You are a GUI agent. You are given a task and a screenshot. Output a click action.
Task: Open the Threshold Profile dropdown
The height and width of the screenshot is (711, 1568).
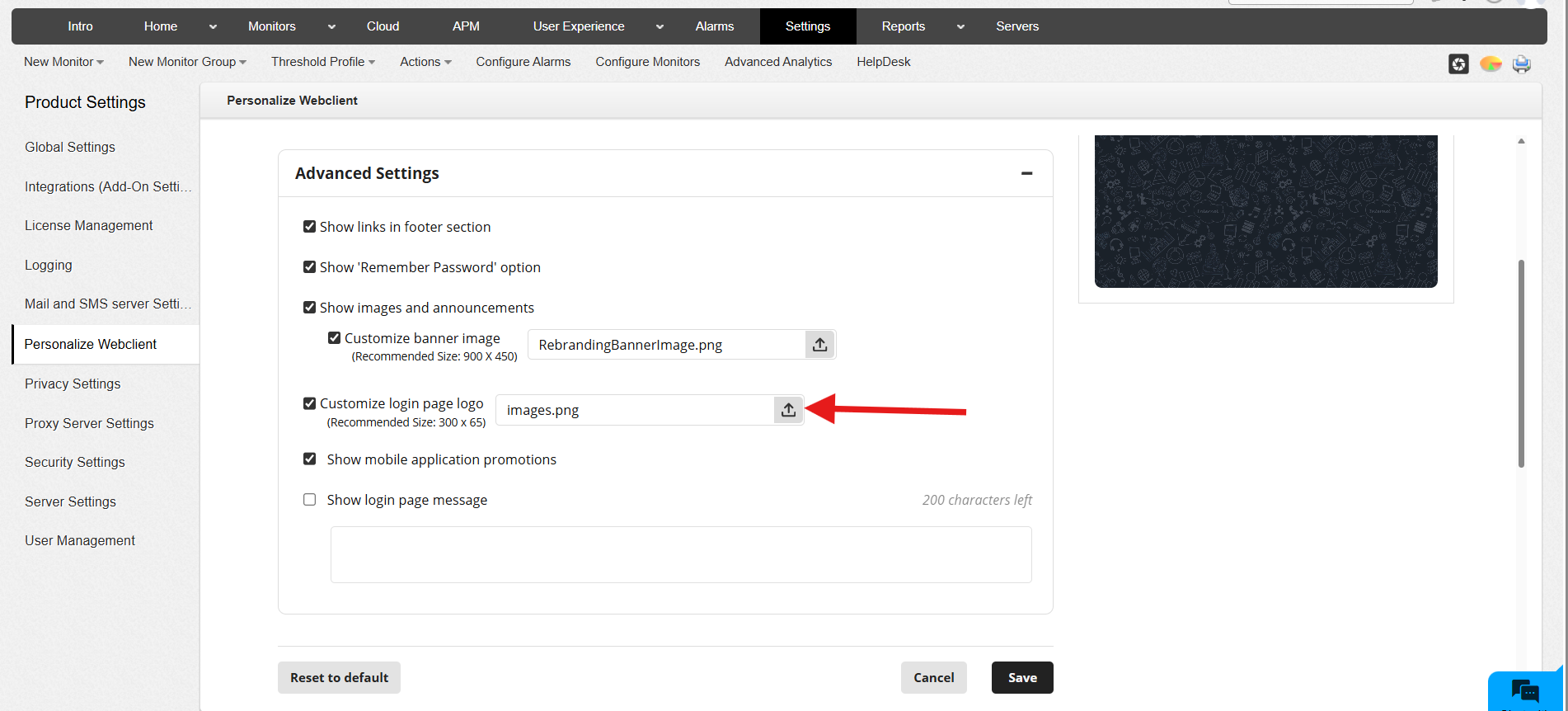323,62
